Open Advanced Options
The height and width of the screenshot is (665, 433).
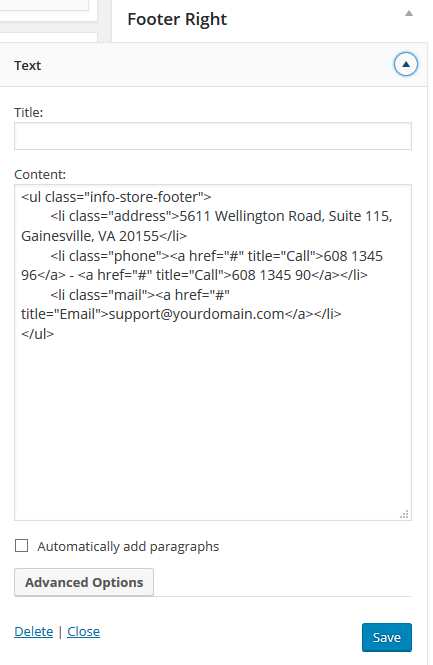(x=84, y=582)
